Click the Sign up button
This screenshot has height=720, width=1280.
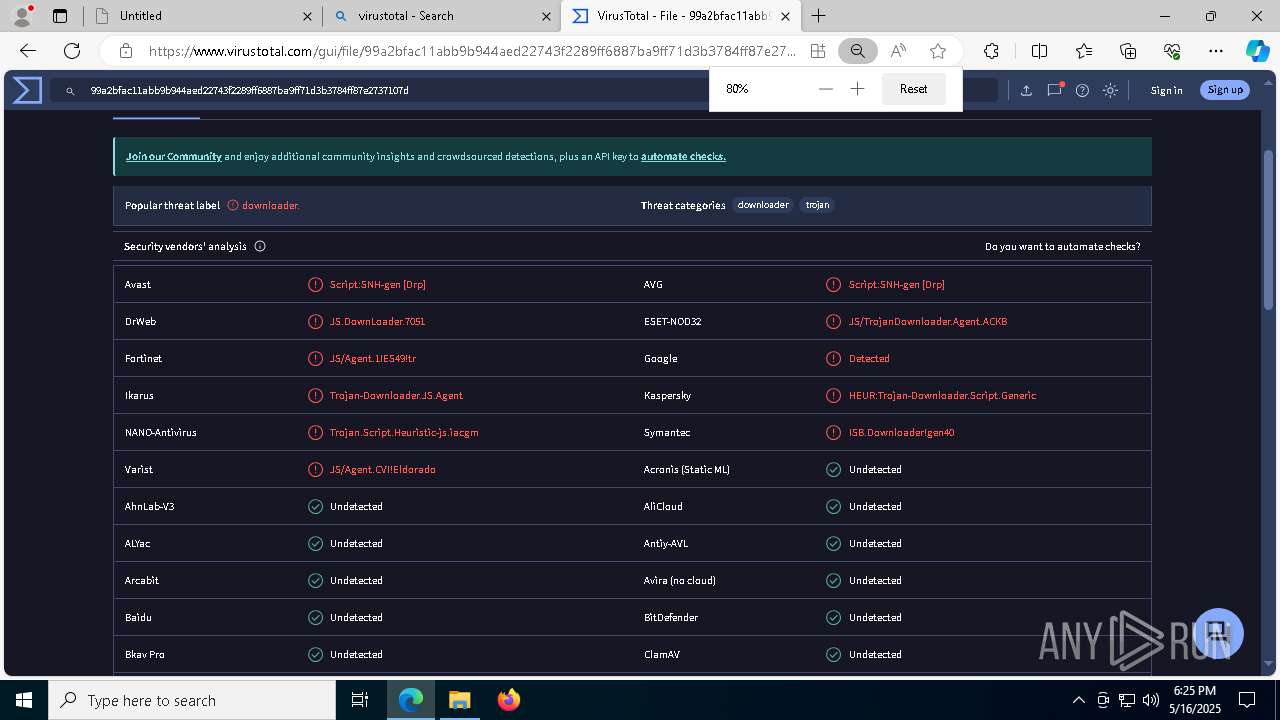(1225, 90)
